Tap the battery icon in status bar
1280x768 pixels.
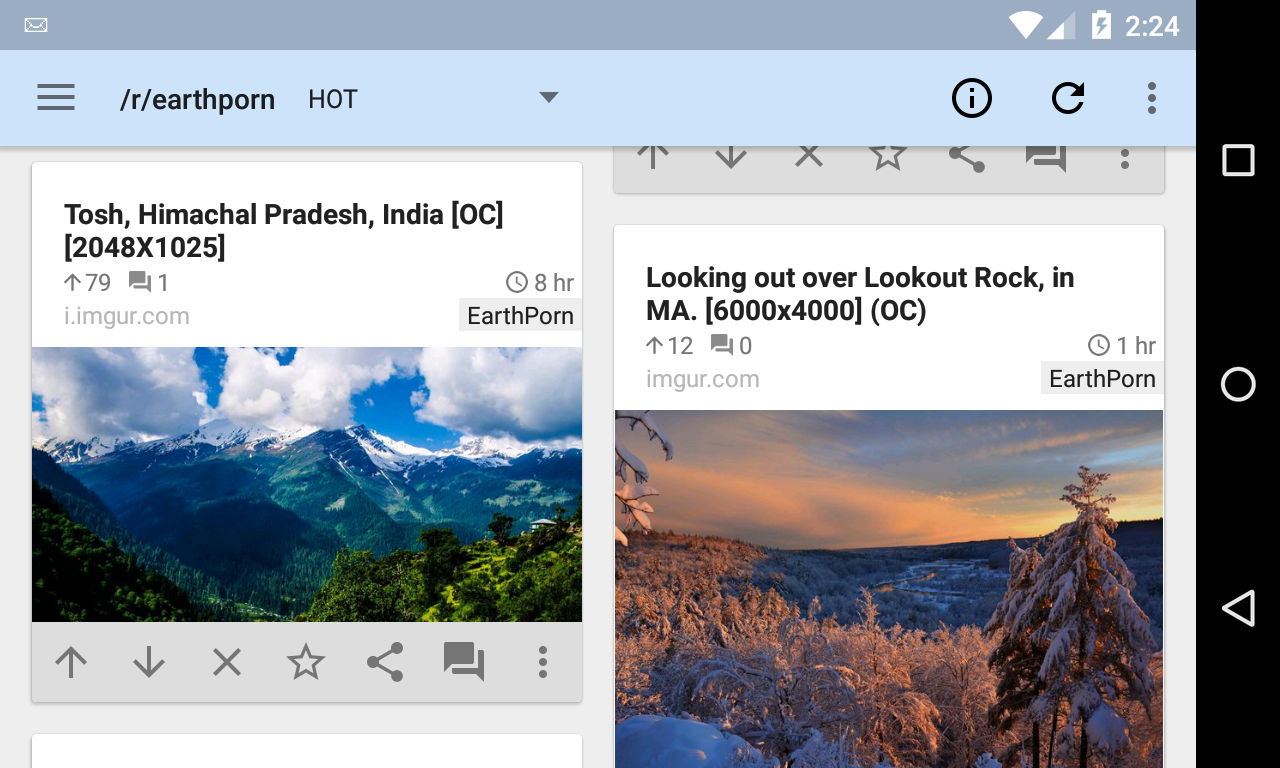click(x=1101, y=25)
